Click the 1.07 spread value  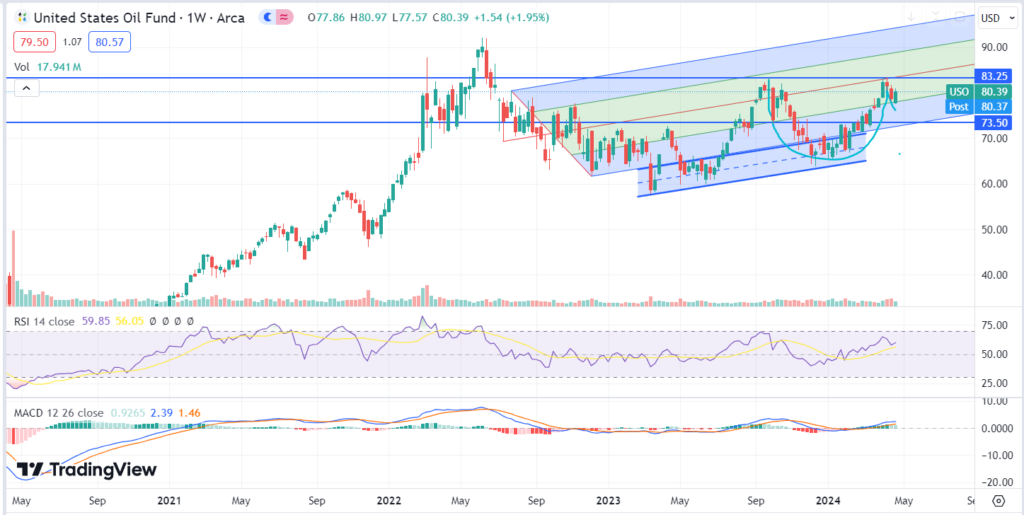(72, 43)
